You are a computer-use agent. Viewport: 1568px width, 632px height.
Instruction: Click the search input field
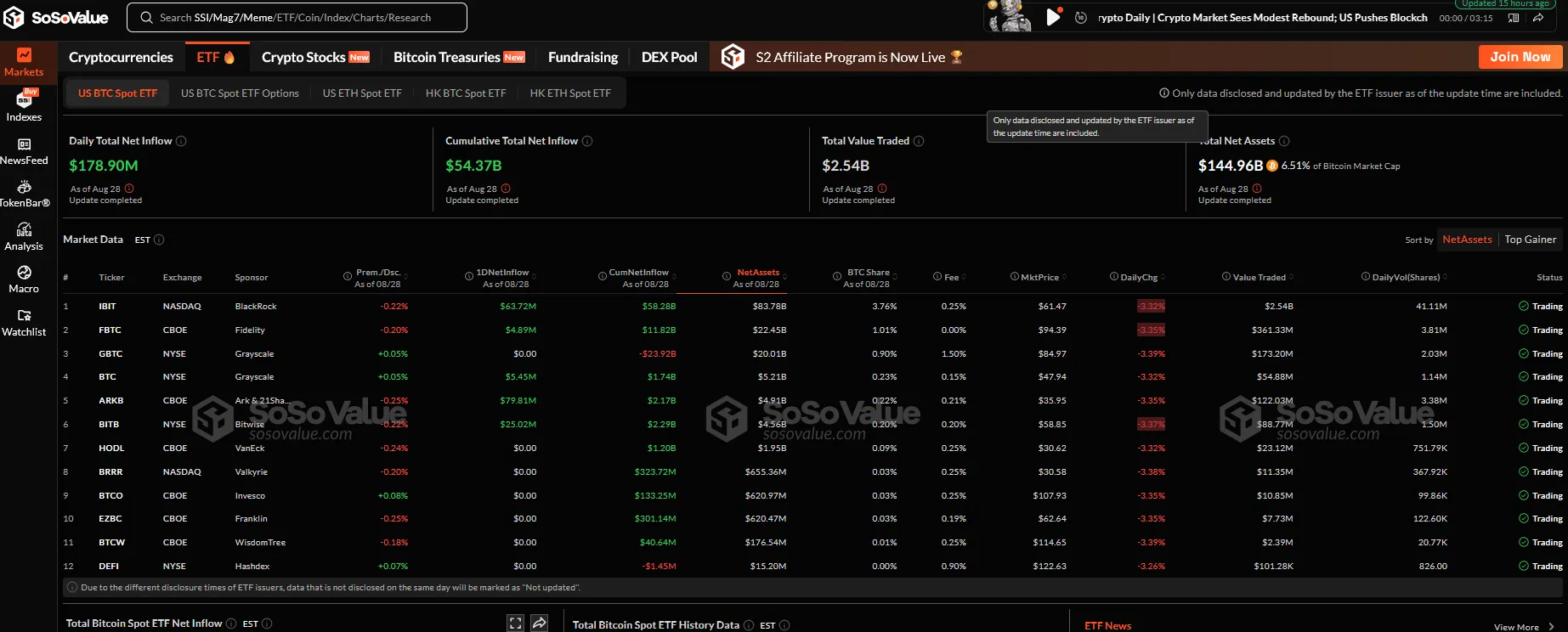pyautogui.click(x=297, y=17)
